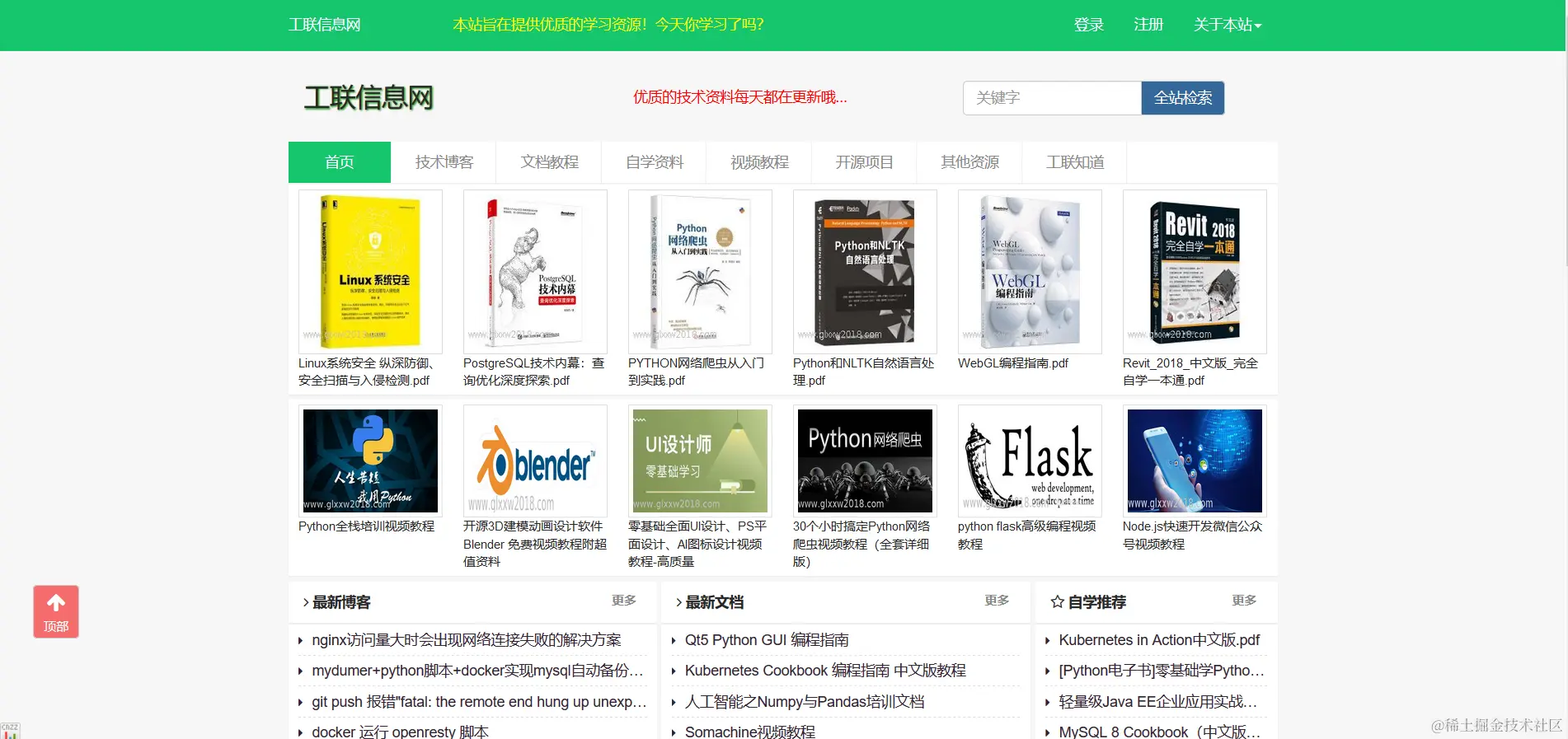Click 更多 in the 最新文档 panel

997,601
